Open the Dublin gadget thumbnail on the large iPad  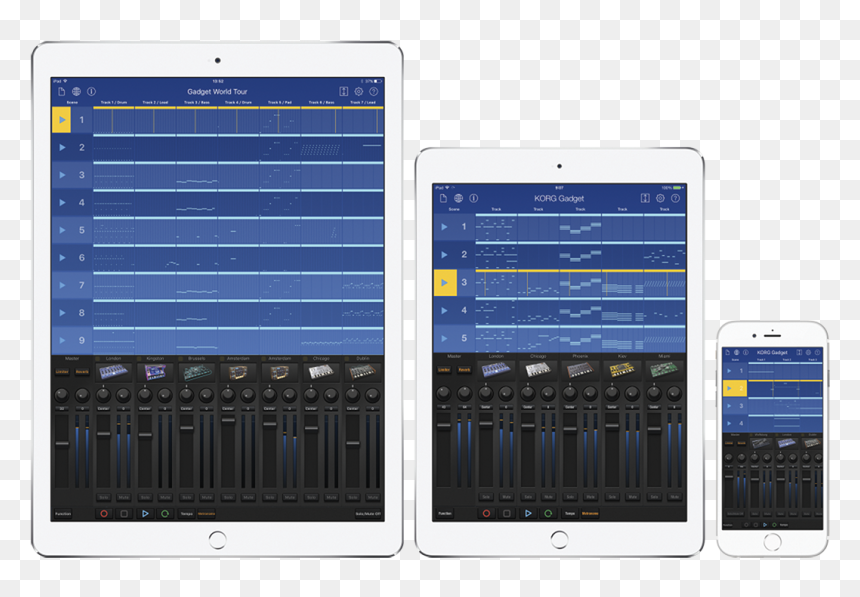pyautogui.click(x=363, y=373)
